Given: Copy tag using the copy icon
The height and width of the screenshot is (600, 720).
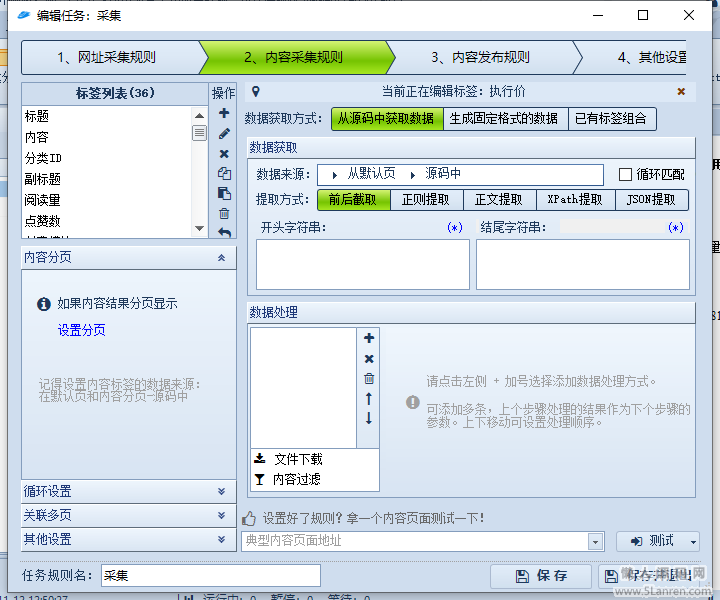Looking at the screenshot, I should 224,174.
